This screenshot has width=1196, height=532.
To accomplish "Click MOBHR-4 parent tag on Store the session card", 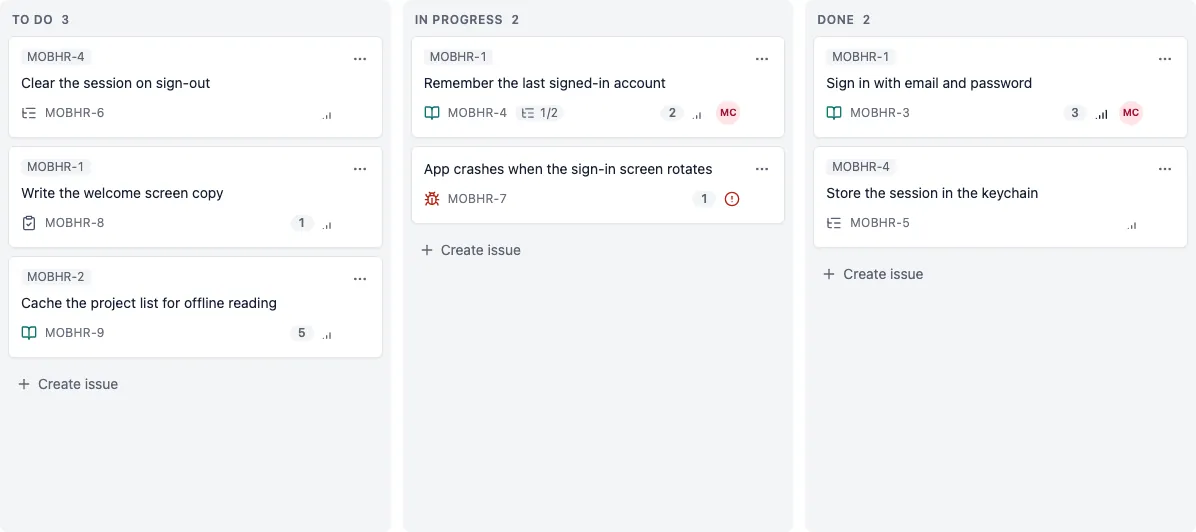I will coord(861,166).
